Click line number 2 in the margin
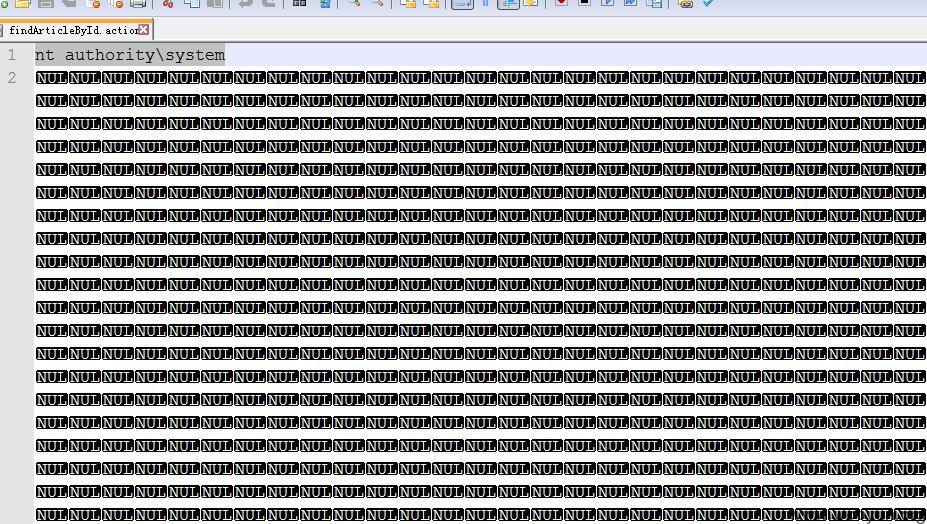The height and width of the screenshot is (524, 927). click(x=12, y=77)
